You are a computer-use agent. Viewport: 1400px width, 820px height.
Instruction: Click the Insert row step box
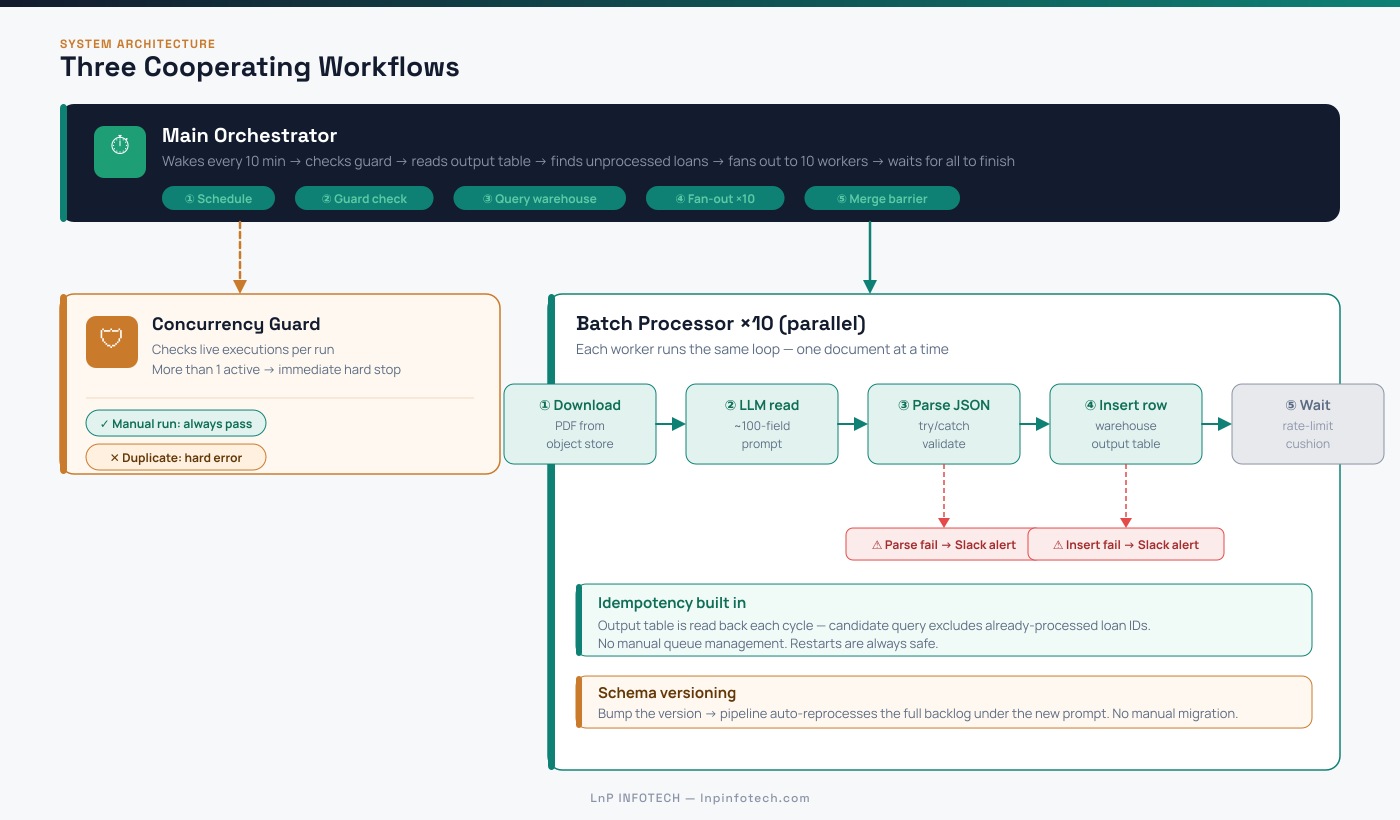click(1126, 424)
